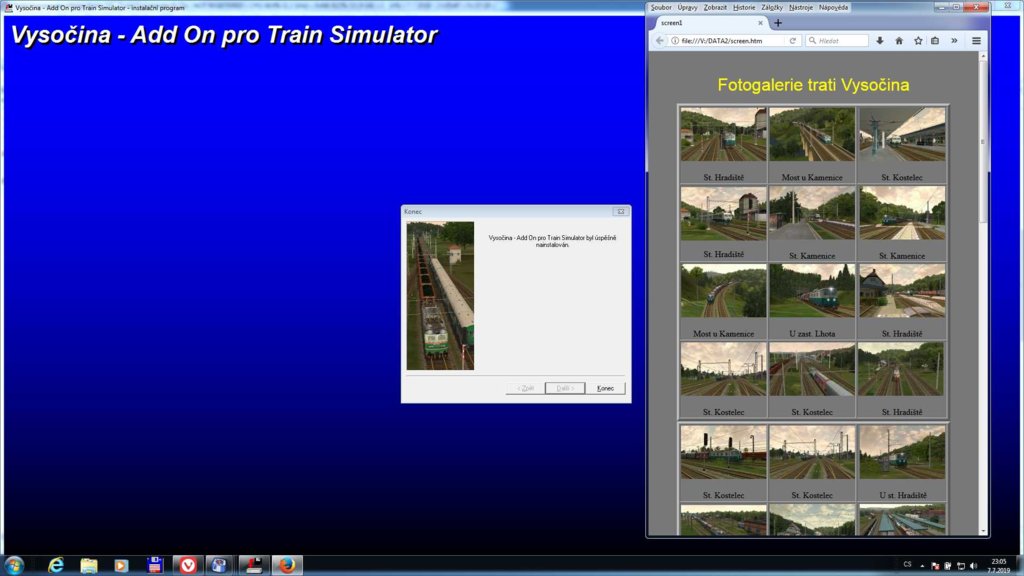This screenshot has height=576, width=1024.
Task: Open the Nápověda menu
Action: click(x=833, y=7)
